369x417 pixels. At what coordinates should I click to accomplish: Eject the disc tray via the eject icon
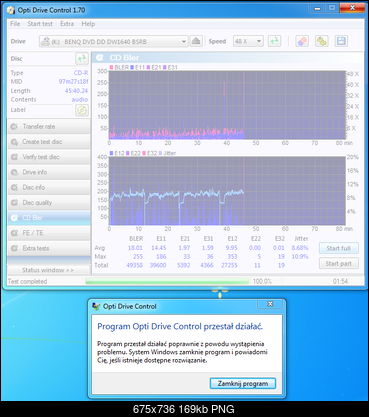[x=196, y=41]
